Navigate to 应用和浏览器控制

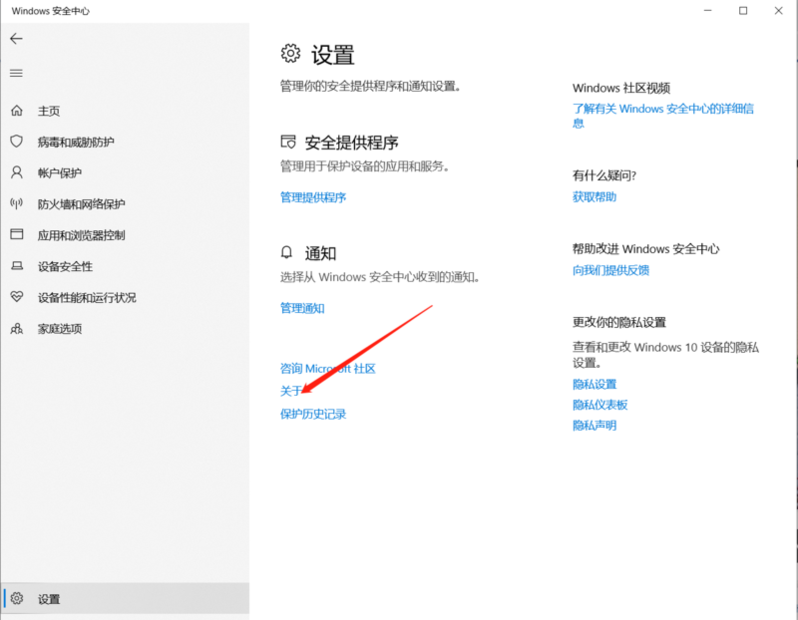[125, 235]
